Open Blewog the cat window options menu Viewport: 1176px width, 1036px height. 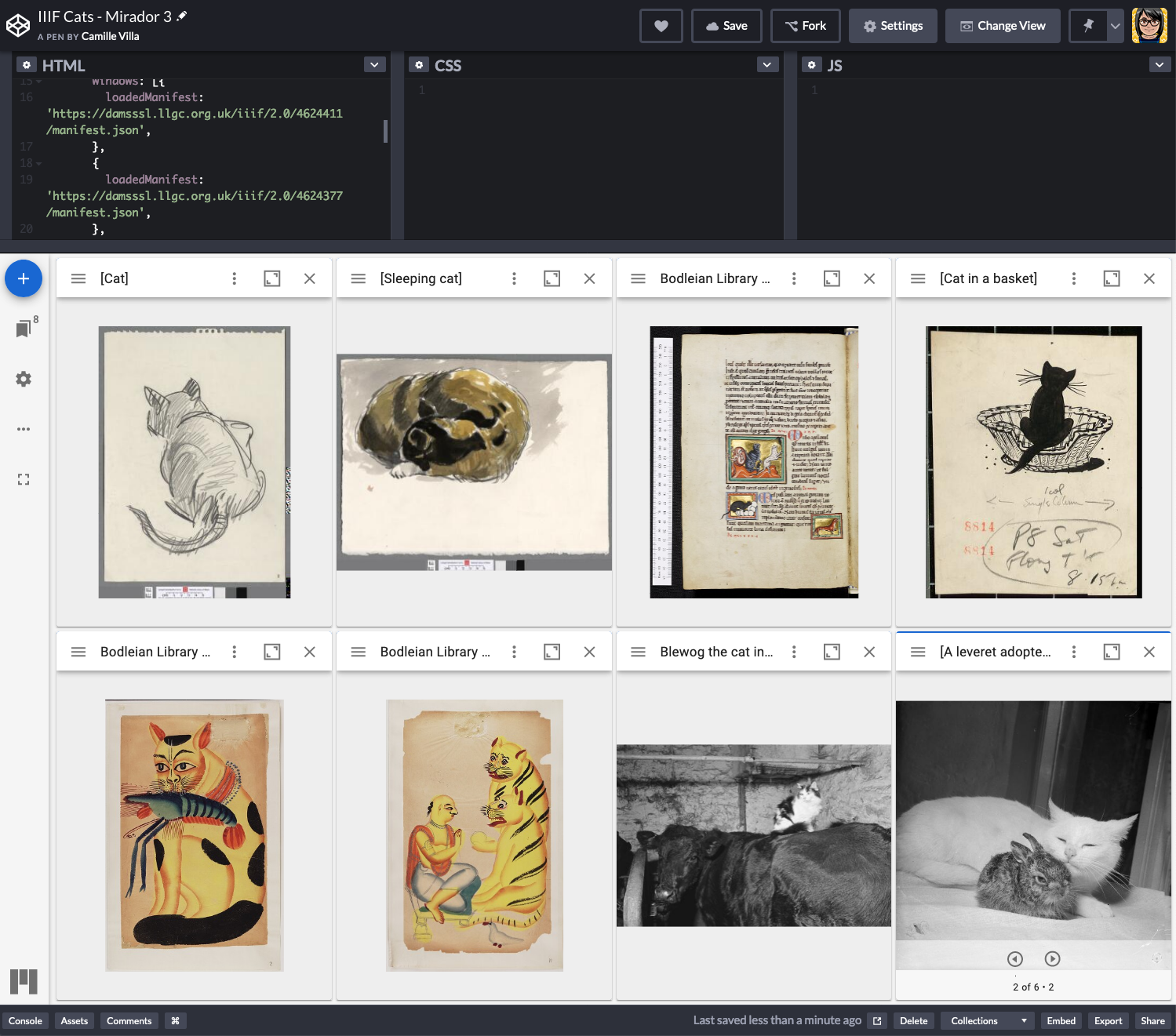[x=794, y=652]
